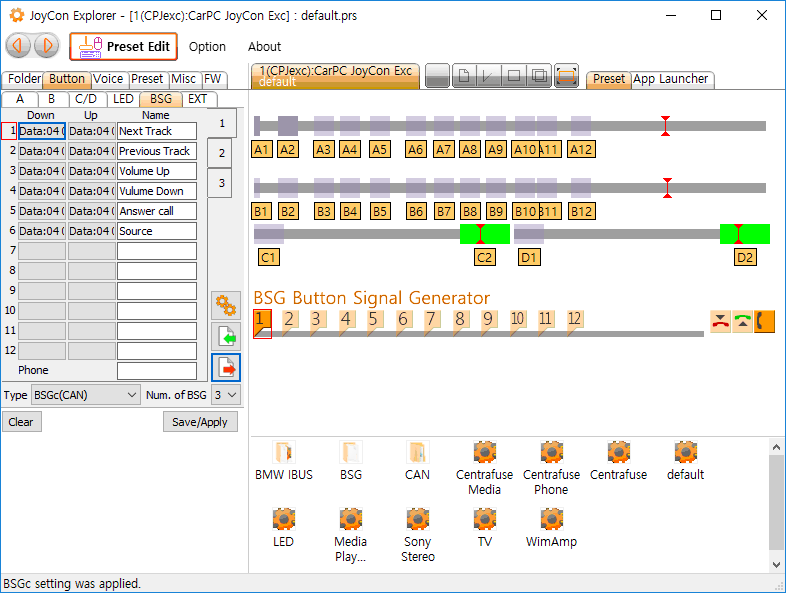The height and width of the screenshot is (593, 786).
Task: Click the red marker on B slider track
Action: tap(667, 188)
